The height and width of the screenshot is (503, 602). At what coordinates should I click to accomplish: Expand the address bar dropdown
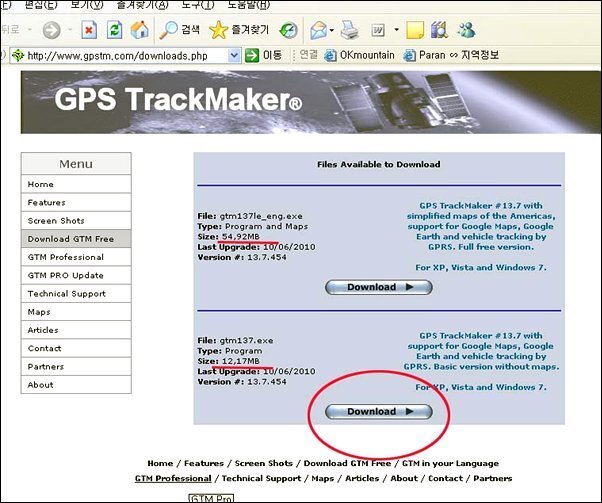[234, 56]
